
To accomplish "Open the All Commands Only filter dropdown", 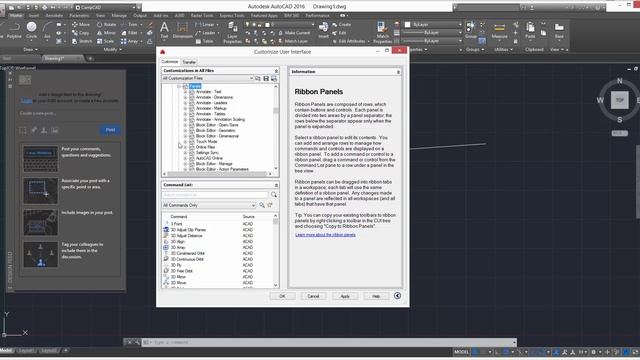I will point(209,205).
